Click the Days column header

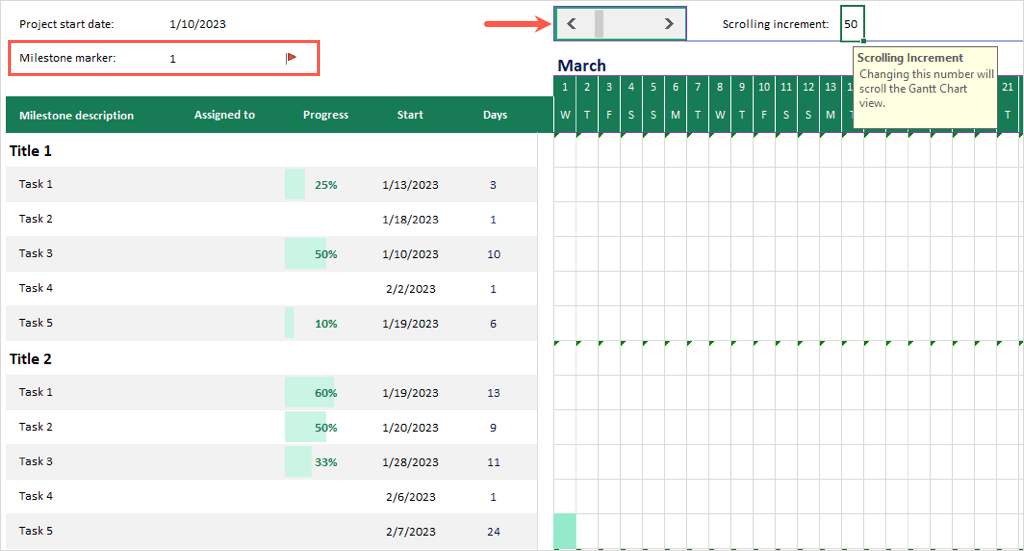495,115
